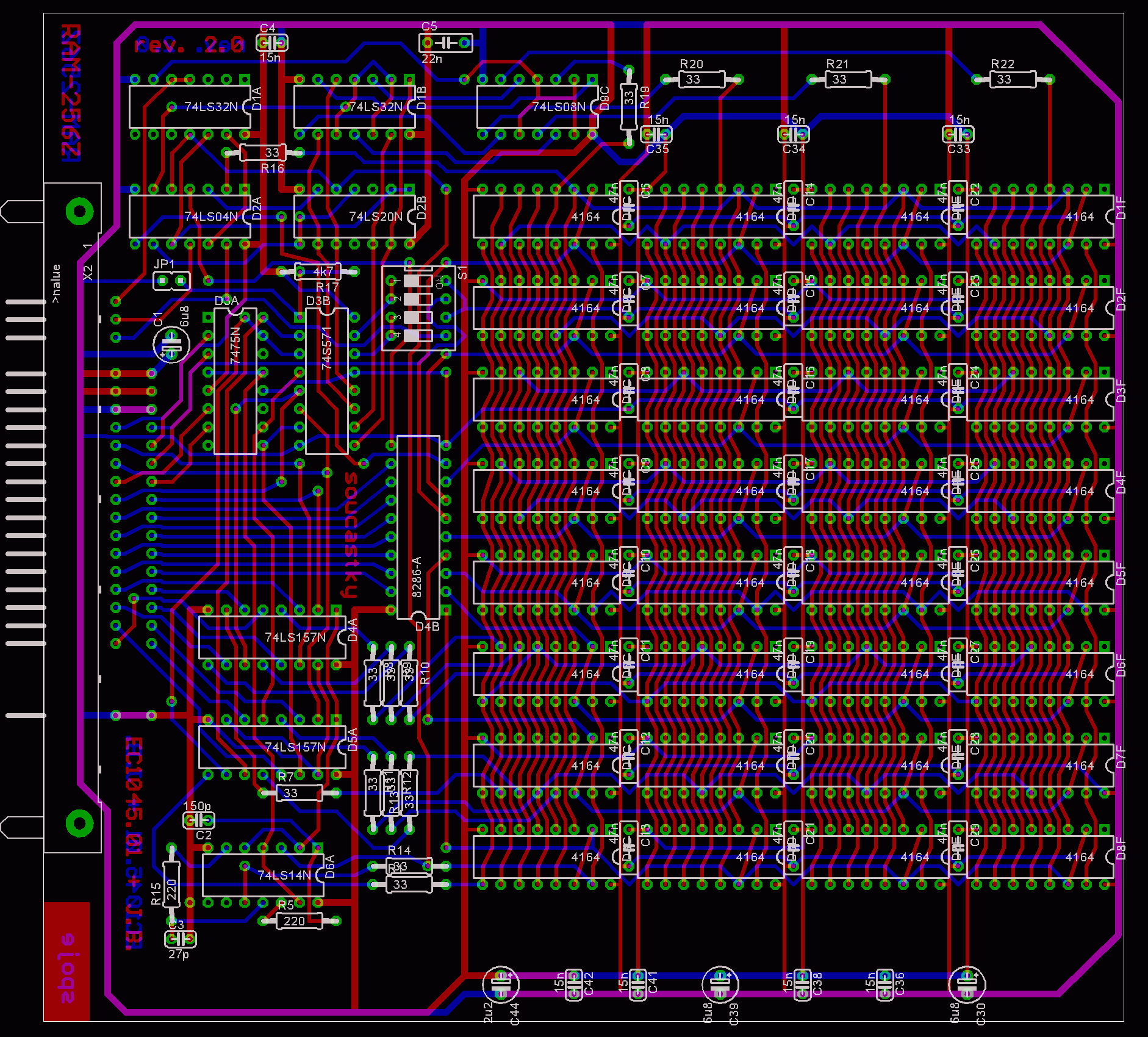Select the 74LS08N chip labeled D9C
Image resolution: width=1148 pixels, height=1037 pixels.
click(x=537, y=107)
